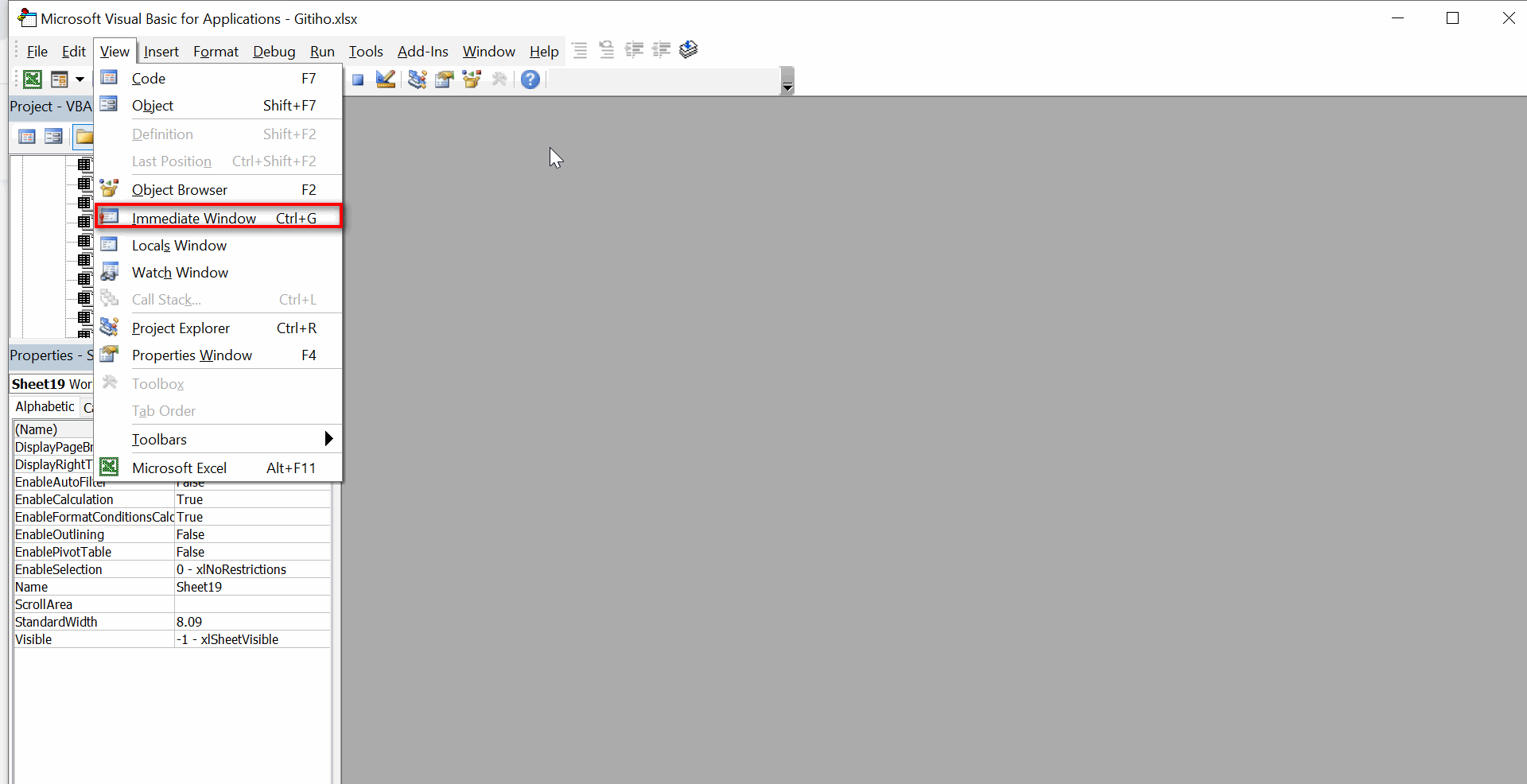Click the greyed-out Tab Order entry

point(219,411)
